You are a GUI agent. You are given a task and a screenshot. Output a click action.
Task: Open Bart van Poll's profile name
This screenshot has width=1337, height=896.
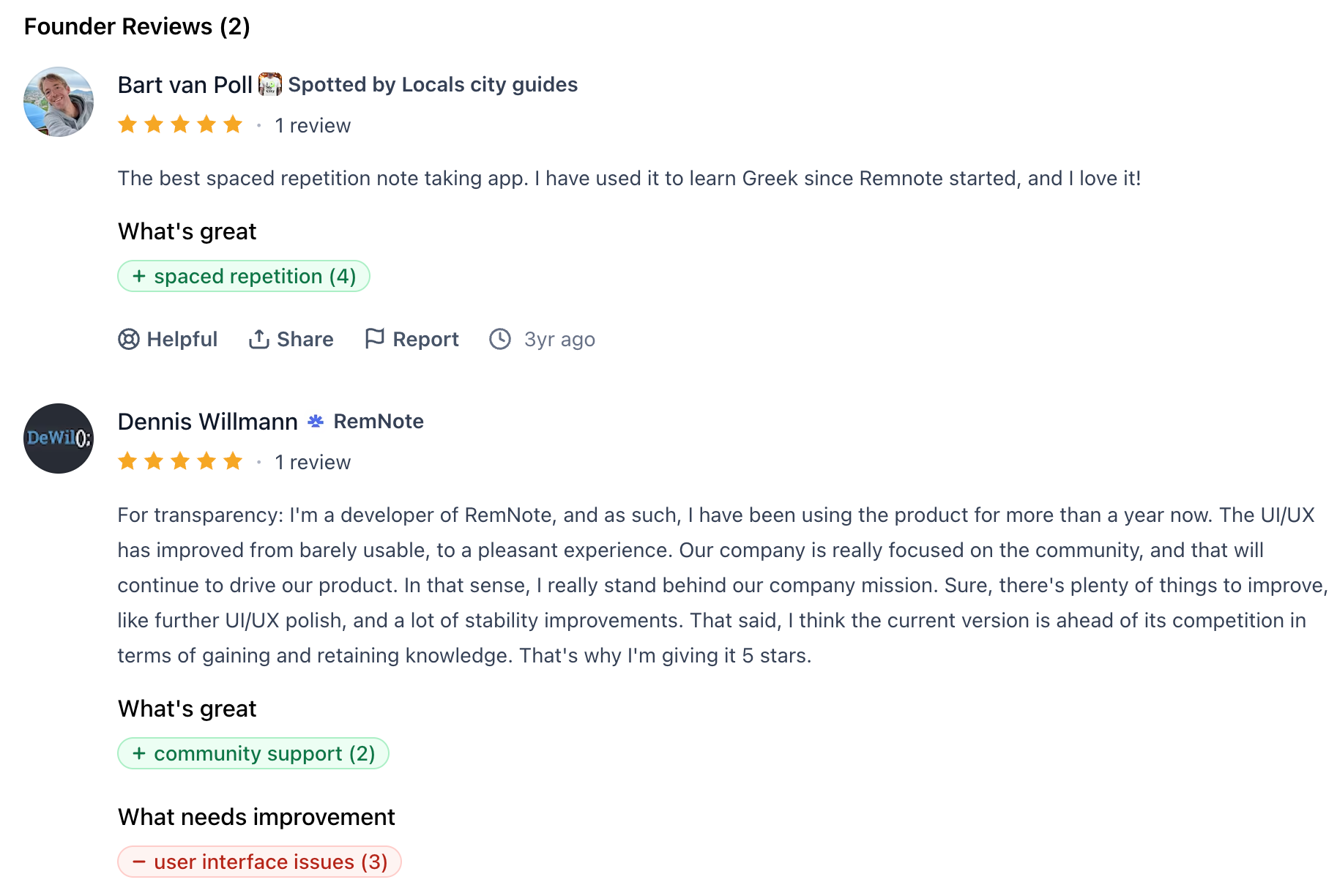[185, 85]
